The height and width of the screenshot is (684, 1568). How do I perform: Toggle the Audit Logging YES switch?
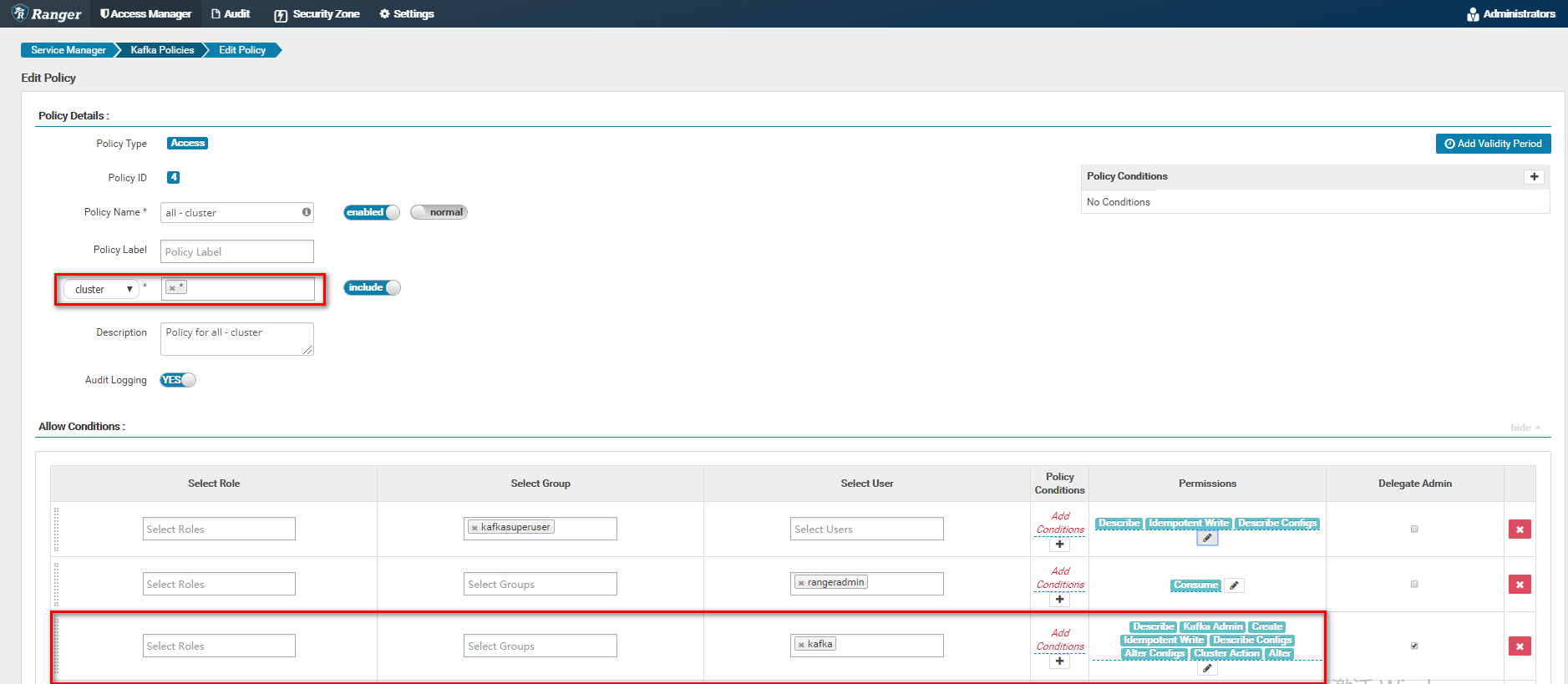[x=178, y=380]
